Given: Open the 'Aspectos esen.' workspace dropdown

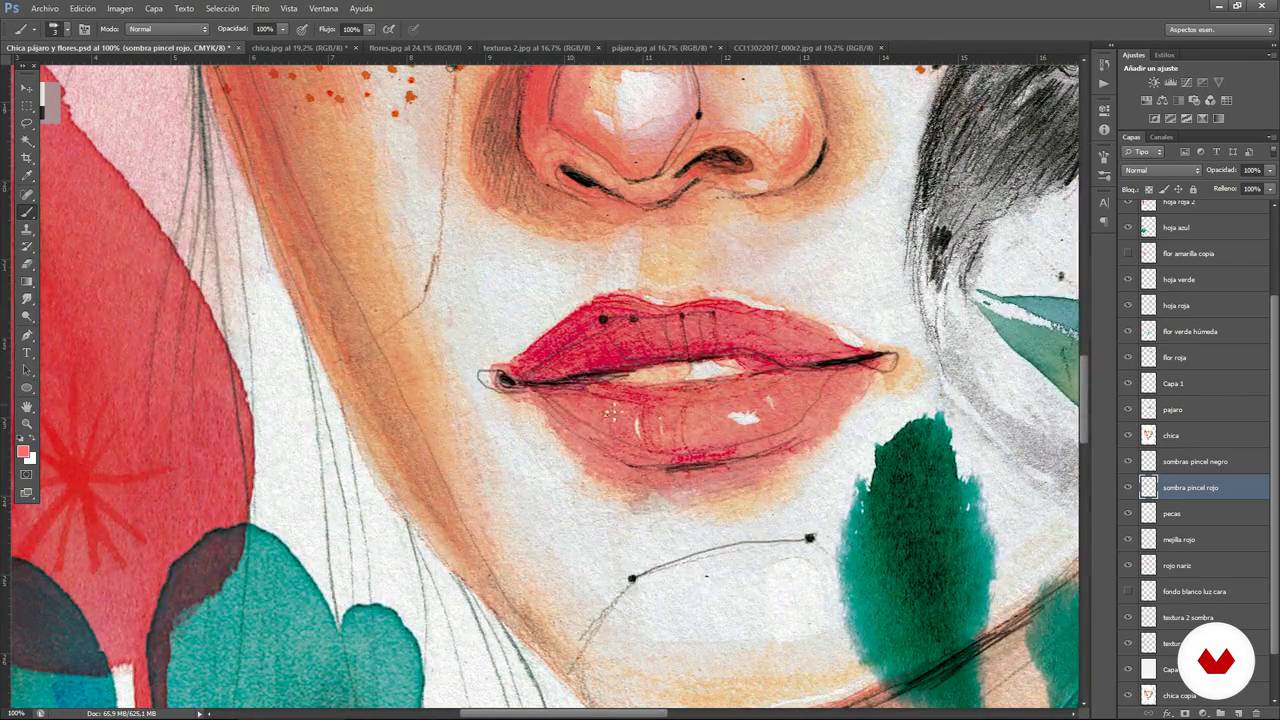Looking at the screenshot, I should 1219,29.
